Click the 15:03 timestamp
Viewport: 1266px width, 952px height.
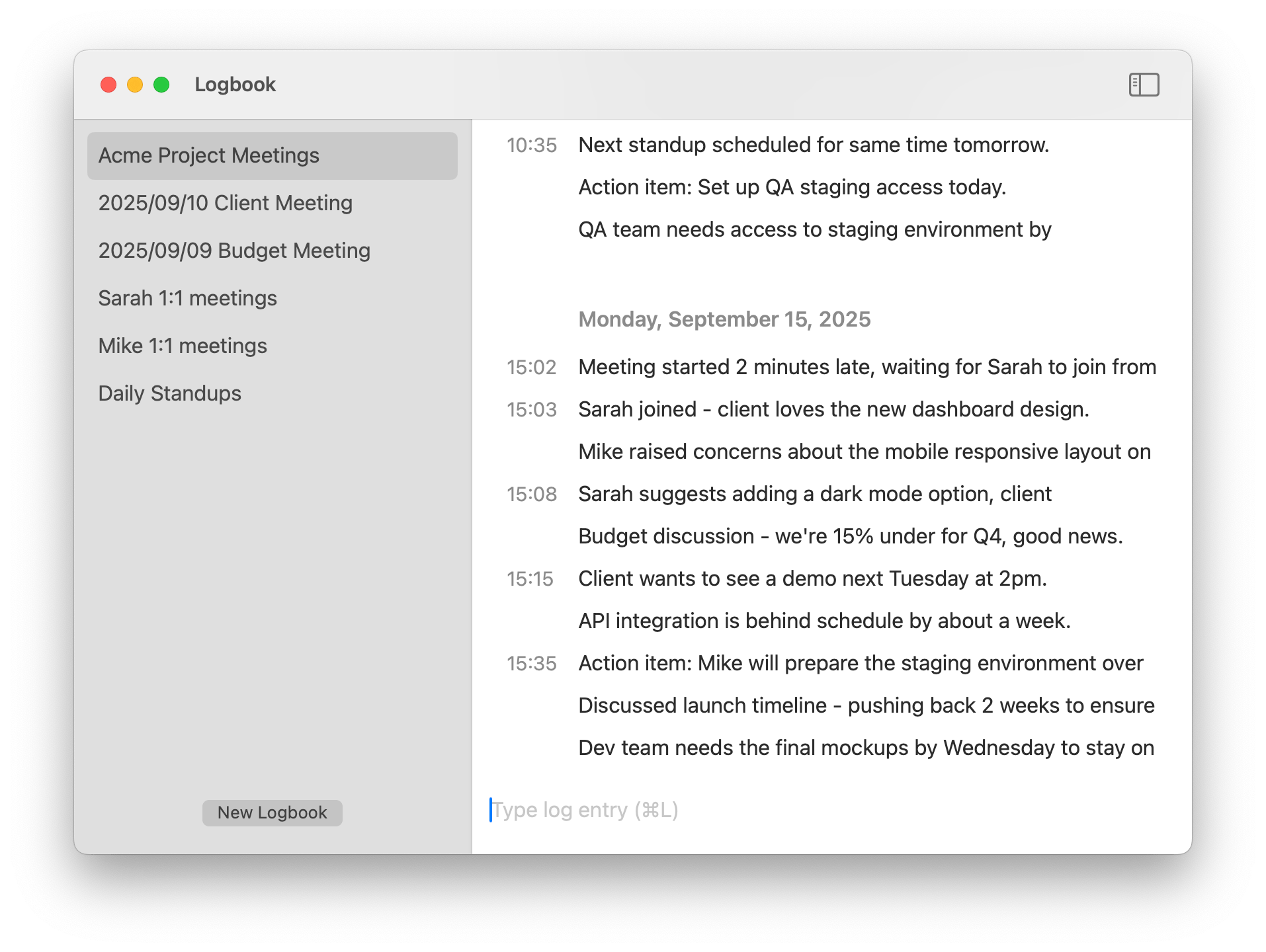(531, 410)
